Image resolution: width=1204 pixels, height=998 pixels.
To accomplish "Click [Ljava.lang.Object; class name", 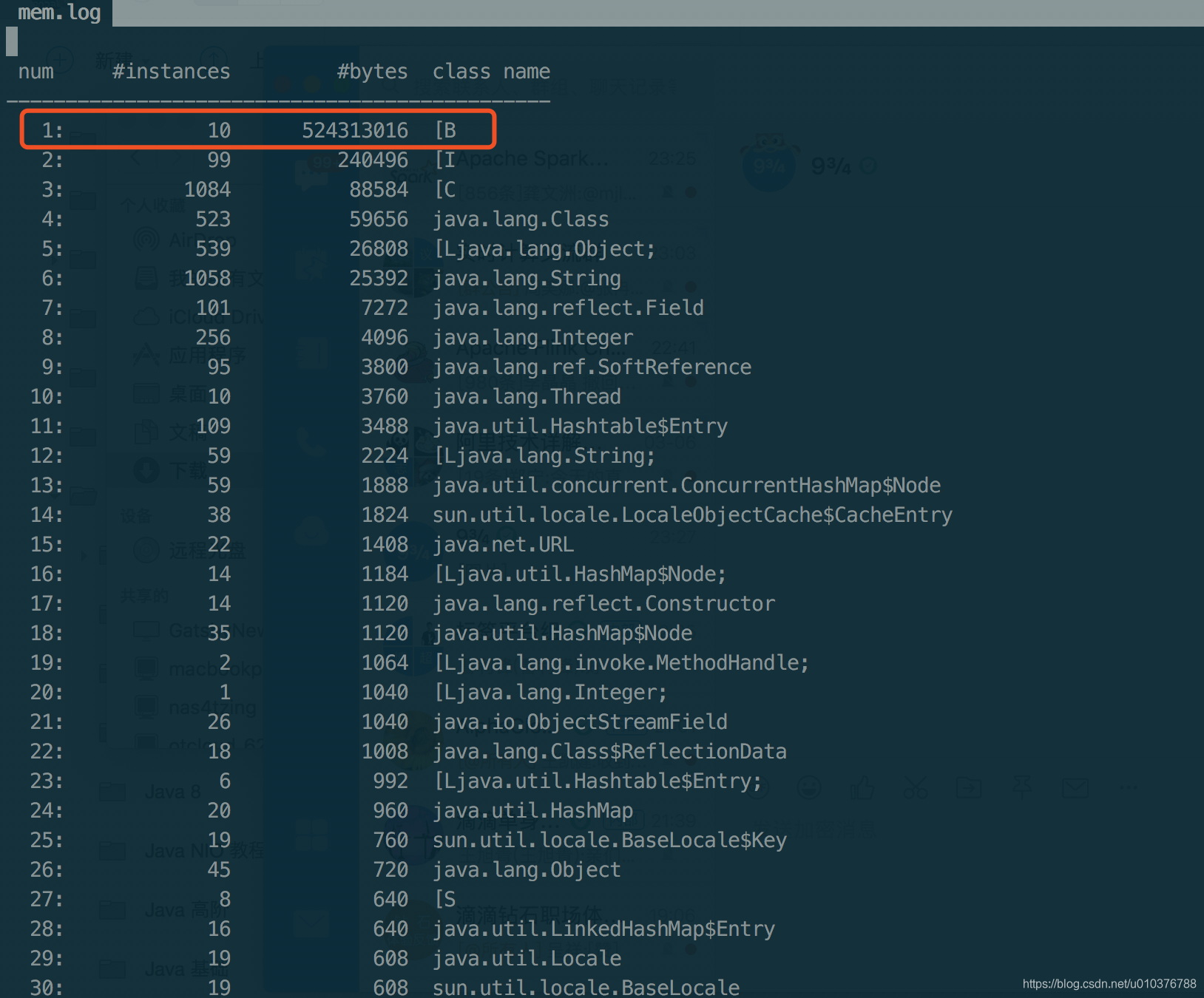I will pyautogui.click(x=545, y=249).
